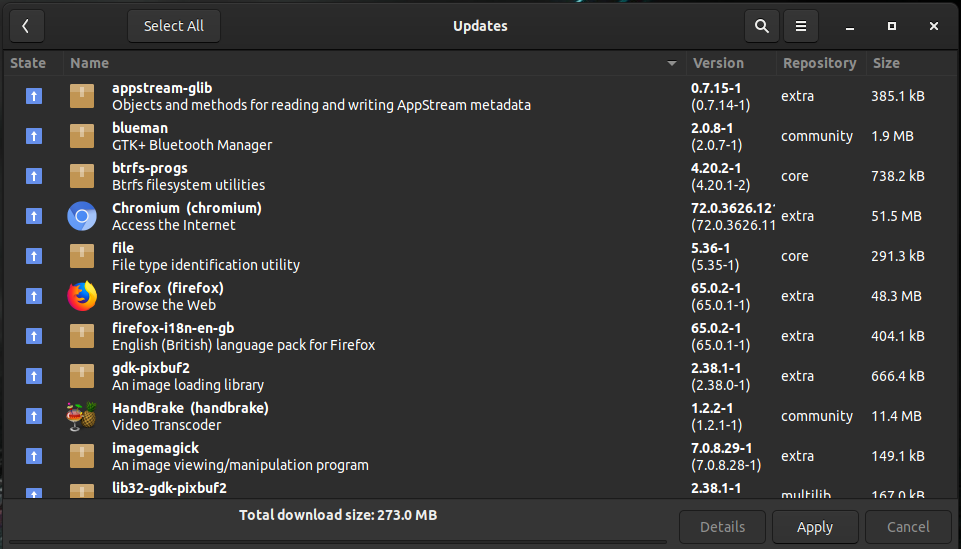The height and width of the screenshot is (549, 961).
Task: Toggle upgrade state for btrfs-progs
Action: 34,176
